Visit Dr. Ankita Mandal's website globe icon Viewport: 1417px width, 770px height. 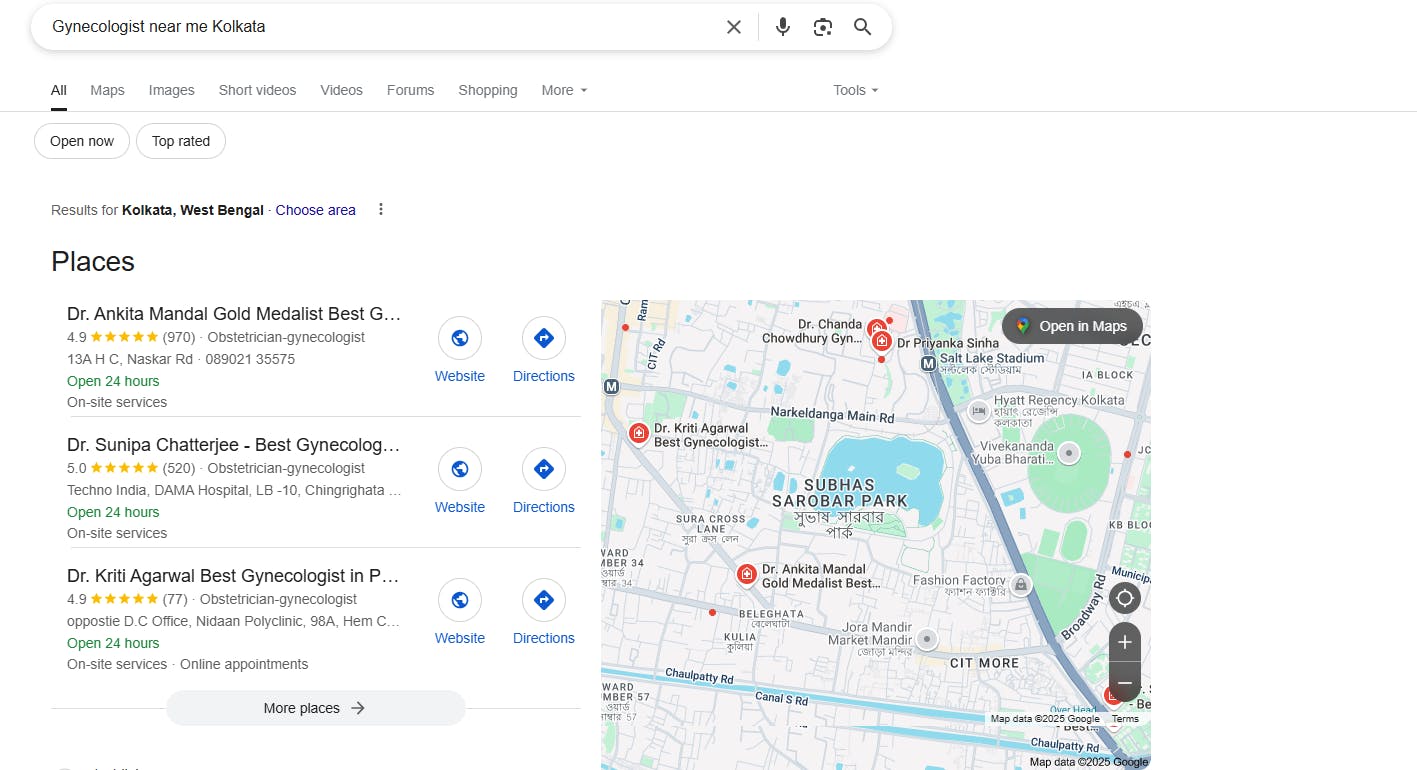click(460, 338)
